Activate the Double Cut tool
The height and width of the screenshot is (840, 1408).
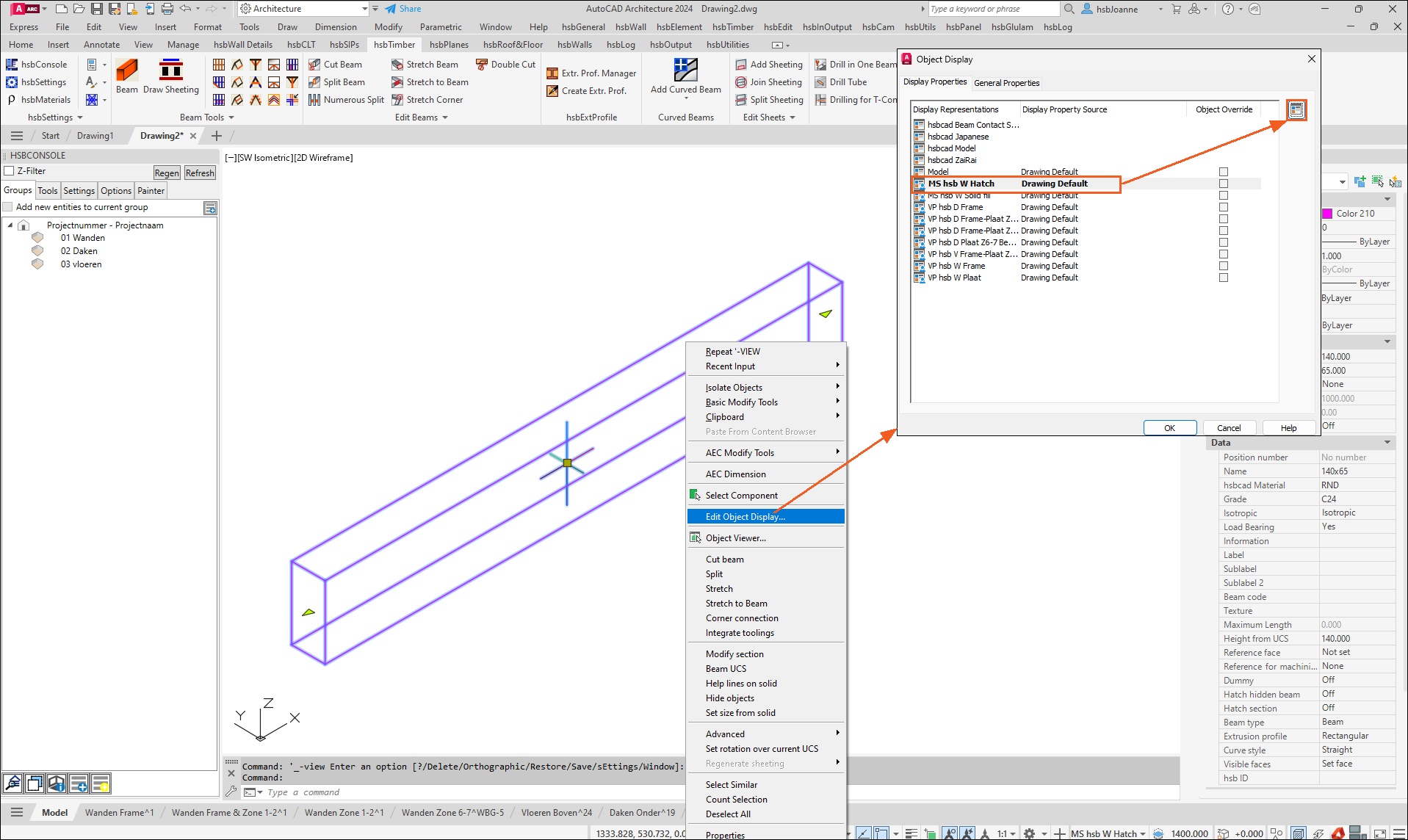(505, 65)
